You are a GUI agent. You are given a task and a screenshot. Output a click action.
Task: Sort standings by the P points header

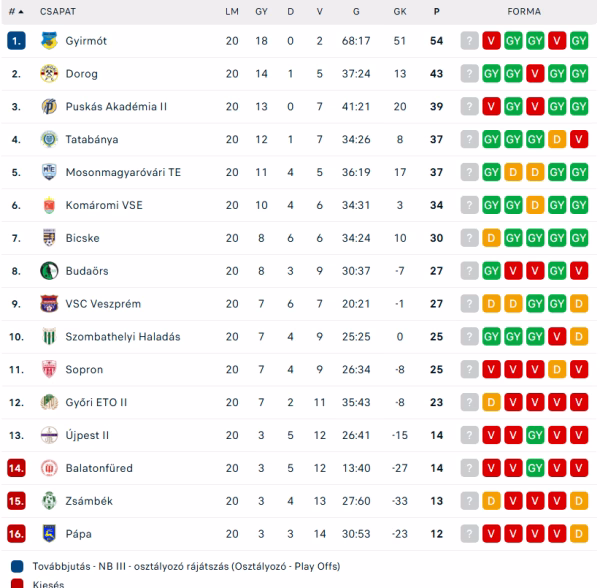click(x=437, y=12)
